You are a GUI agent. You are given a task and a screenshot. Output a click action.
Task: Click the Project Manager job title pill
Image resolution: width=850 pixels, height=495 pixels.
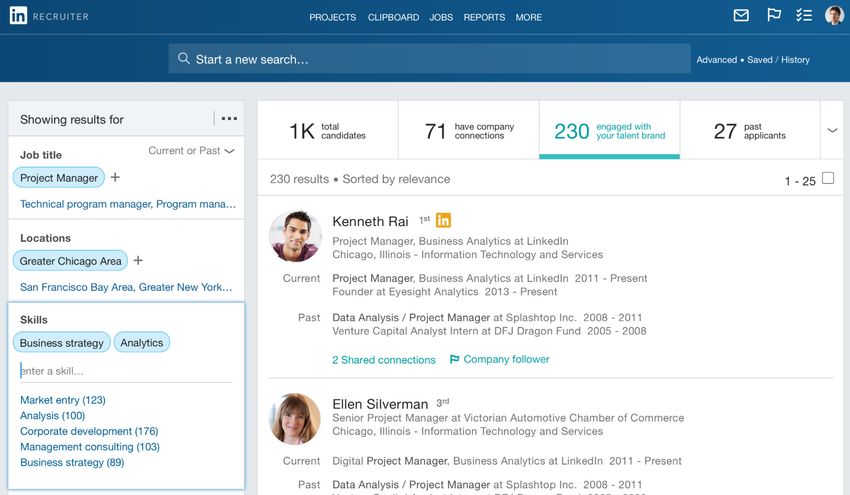(59, 177)
